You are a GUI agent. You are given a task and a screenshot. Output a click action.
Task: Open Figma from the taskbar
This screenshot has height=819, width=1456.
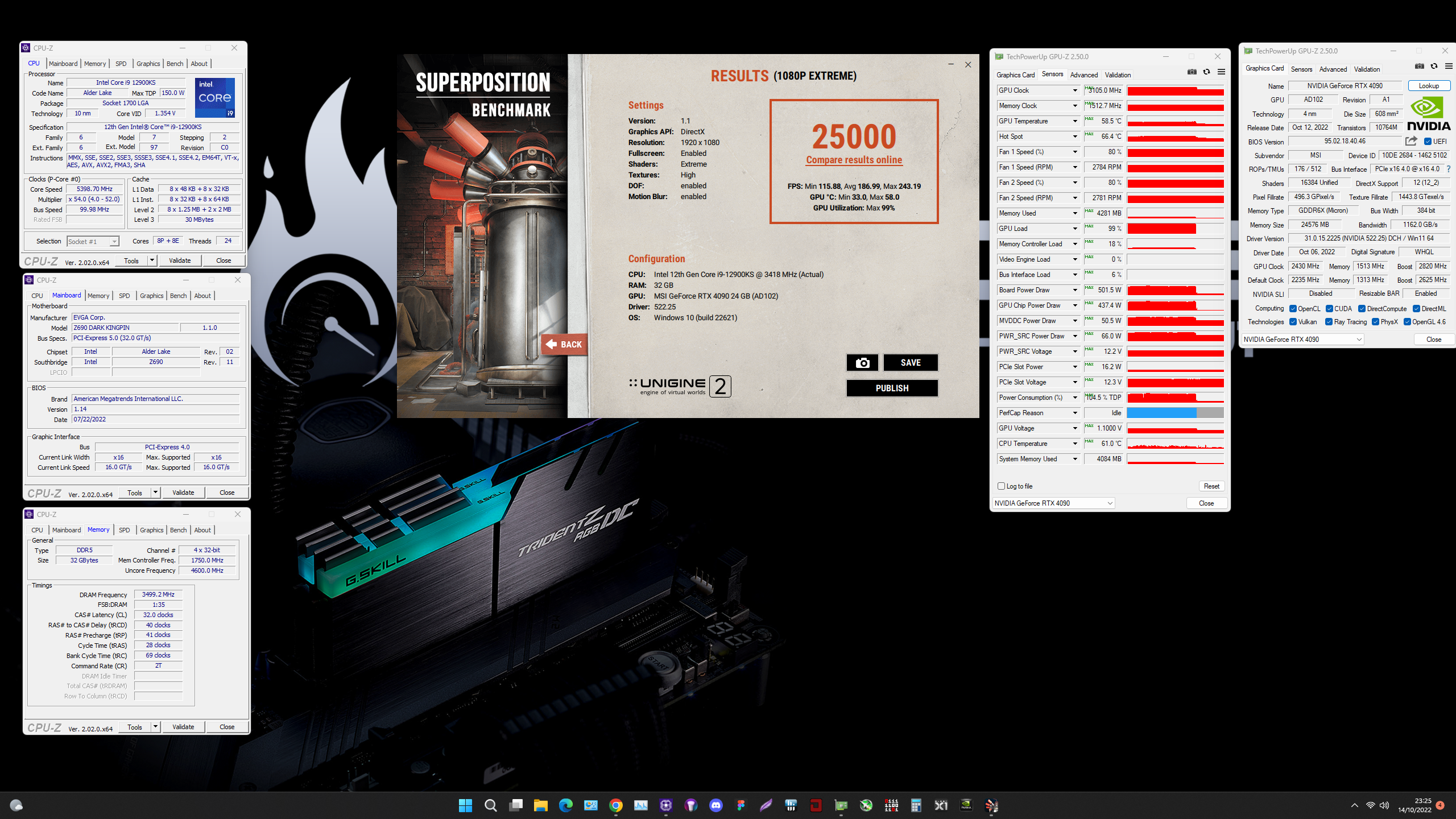(x=741, y=805)
